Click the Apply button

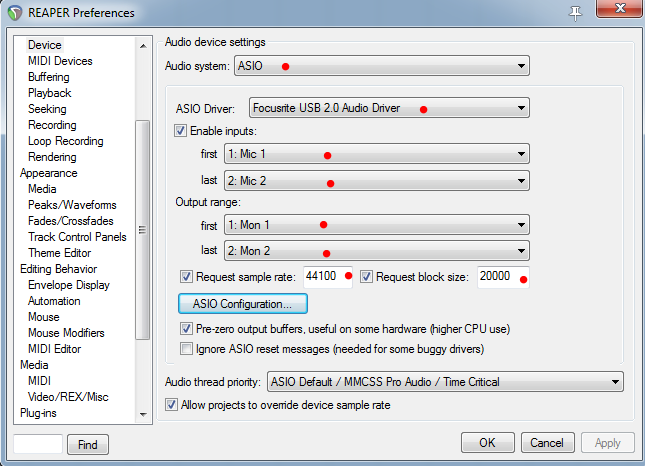point(608,443)
